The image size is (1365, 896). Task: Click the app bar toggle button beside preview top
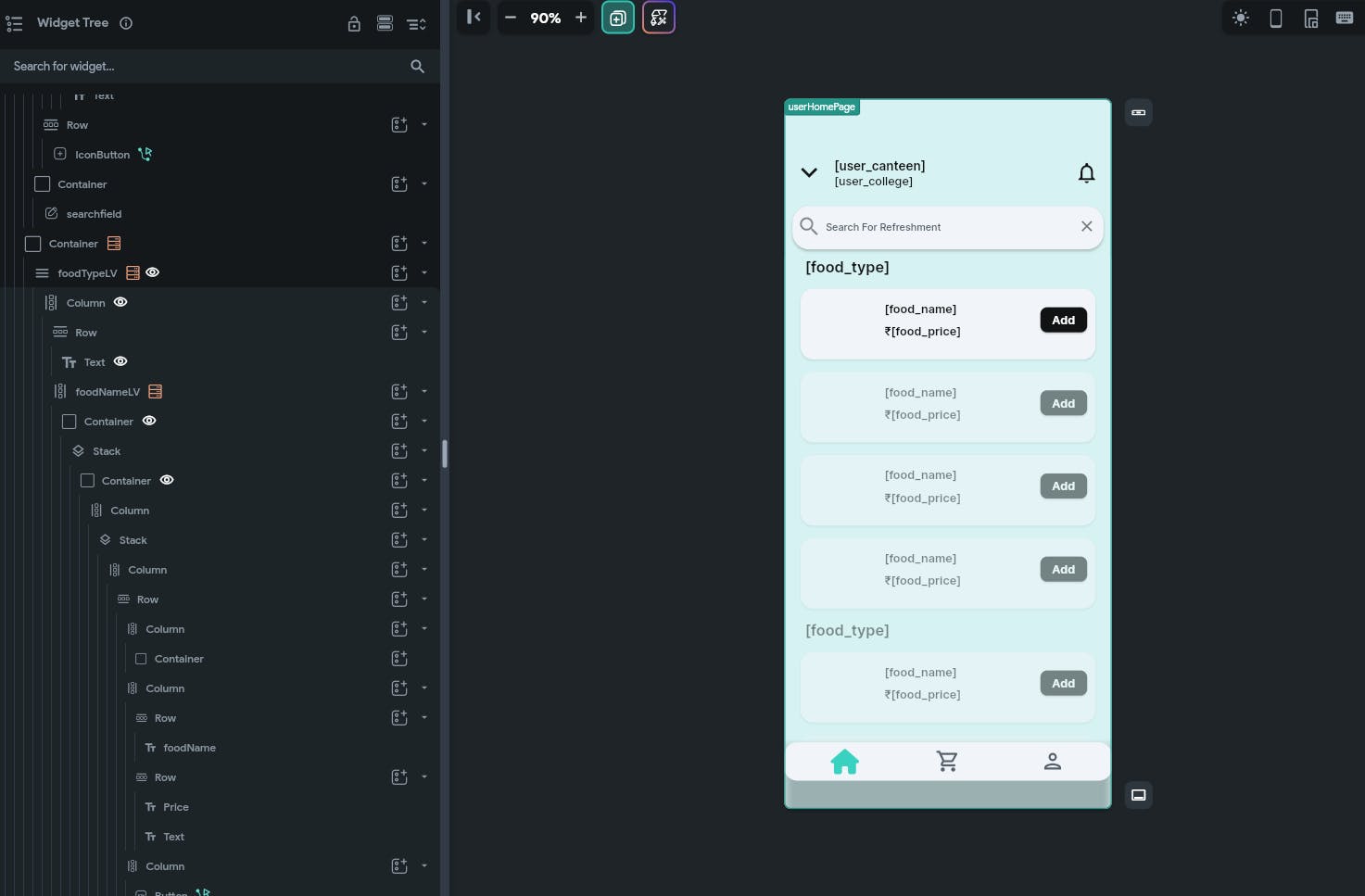[x=1139, y=112]
